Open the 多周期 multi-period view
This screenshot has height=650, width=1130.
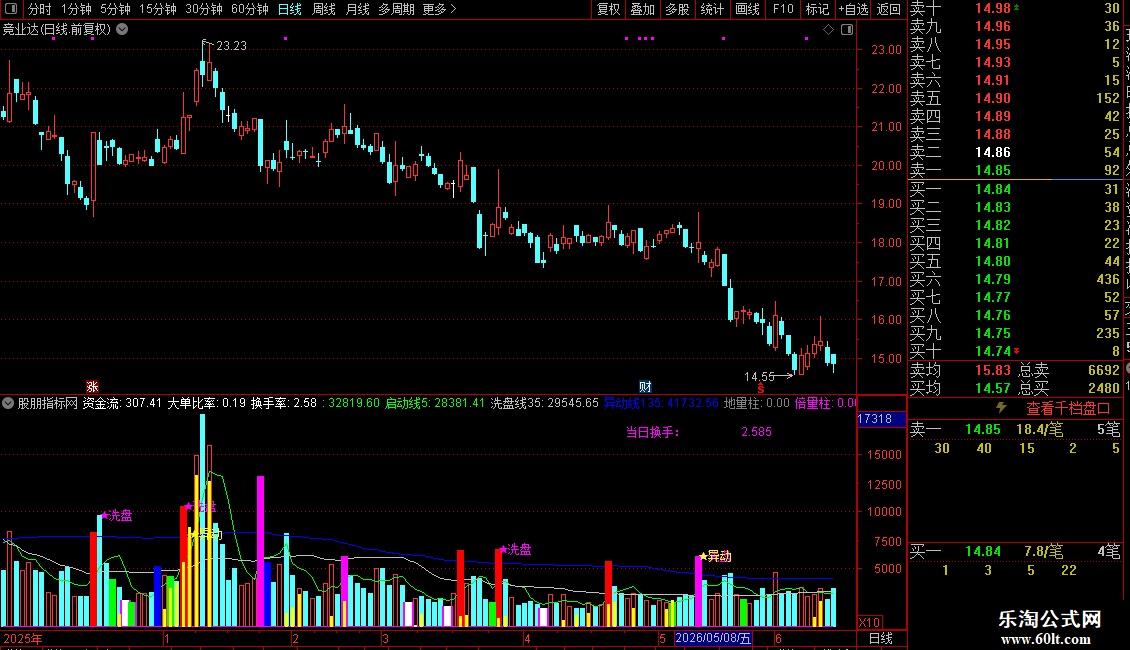click(396, 9)
